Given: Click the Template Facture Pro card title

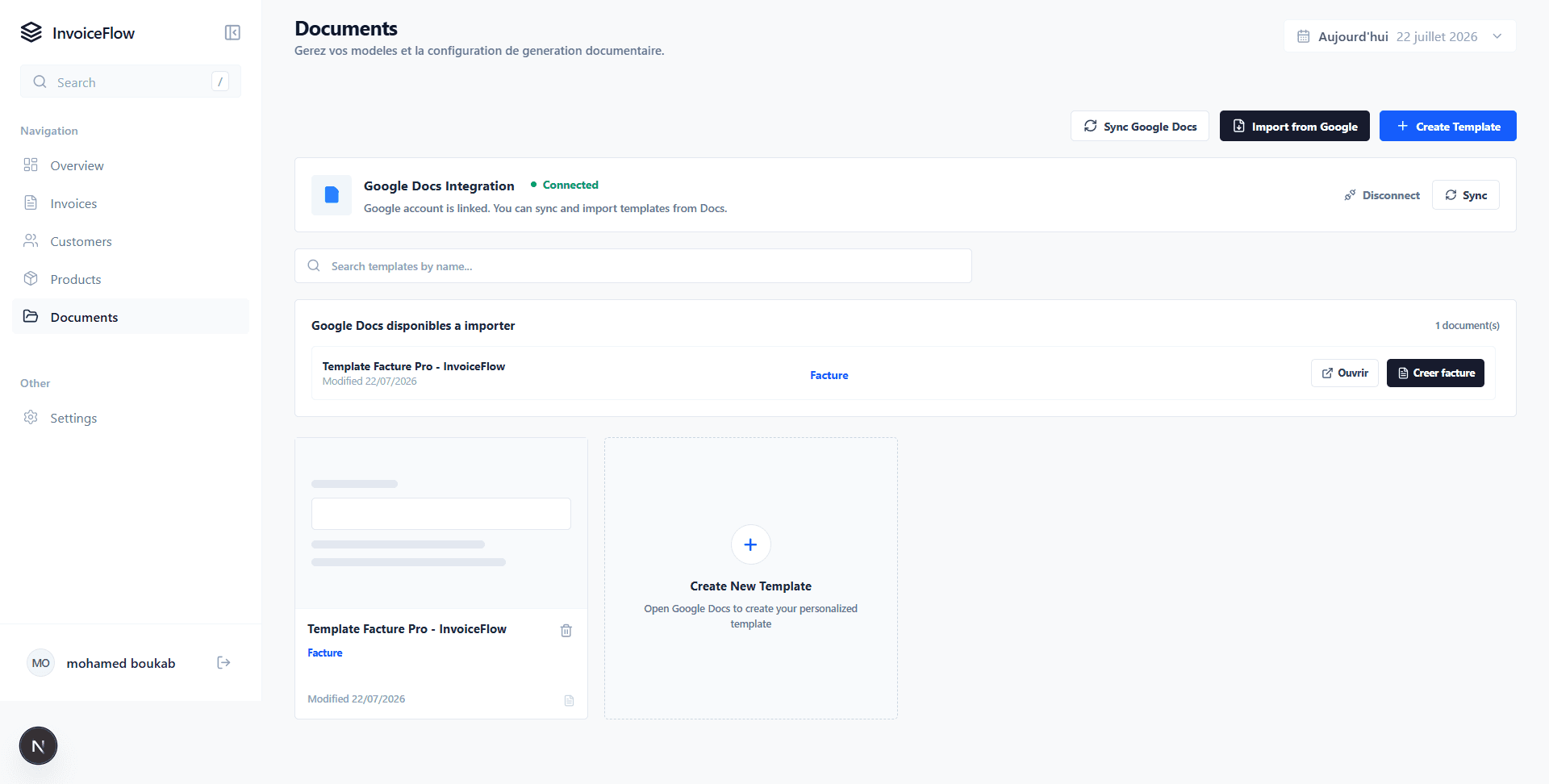Looking at the screenshot, I should (x=407, y=629).
